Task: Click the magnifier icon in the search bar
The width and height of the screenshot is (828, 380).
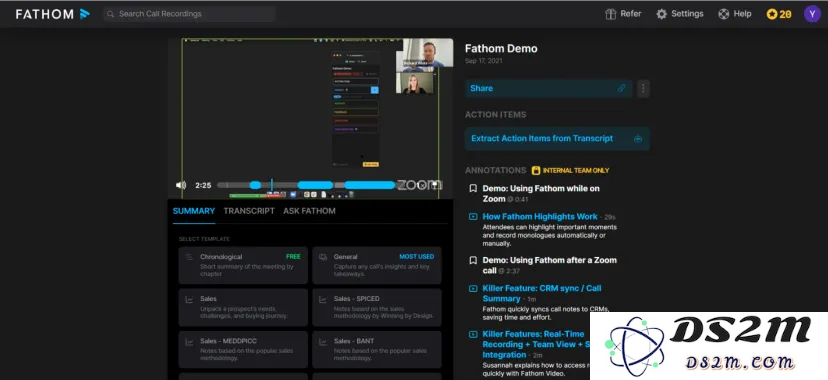Action: tap(110, 14)
